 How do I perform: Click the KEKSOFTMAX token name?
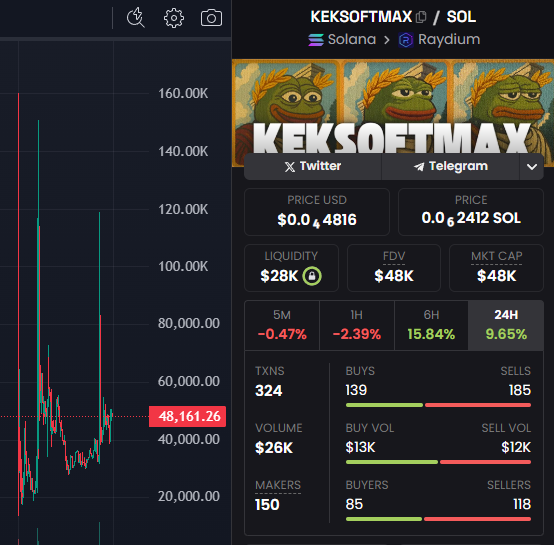pyautogui.click(x=361, y=17)
